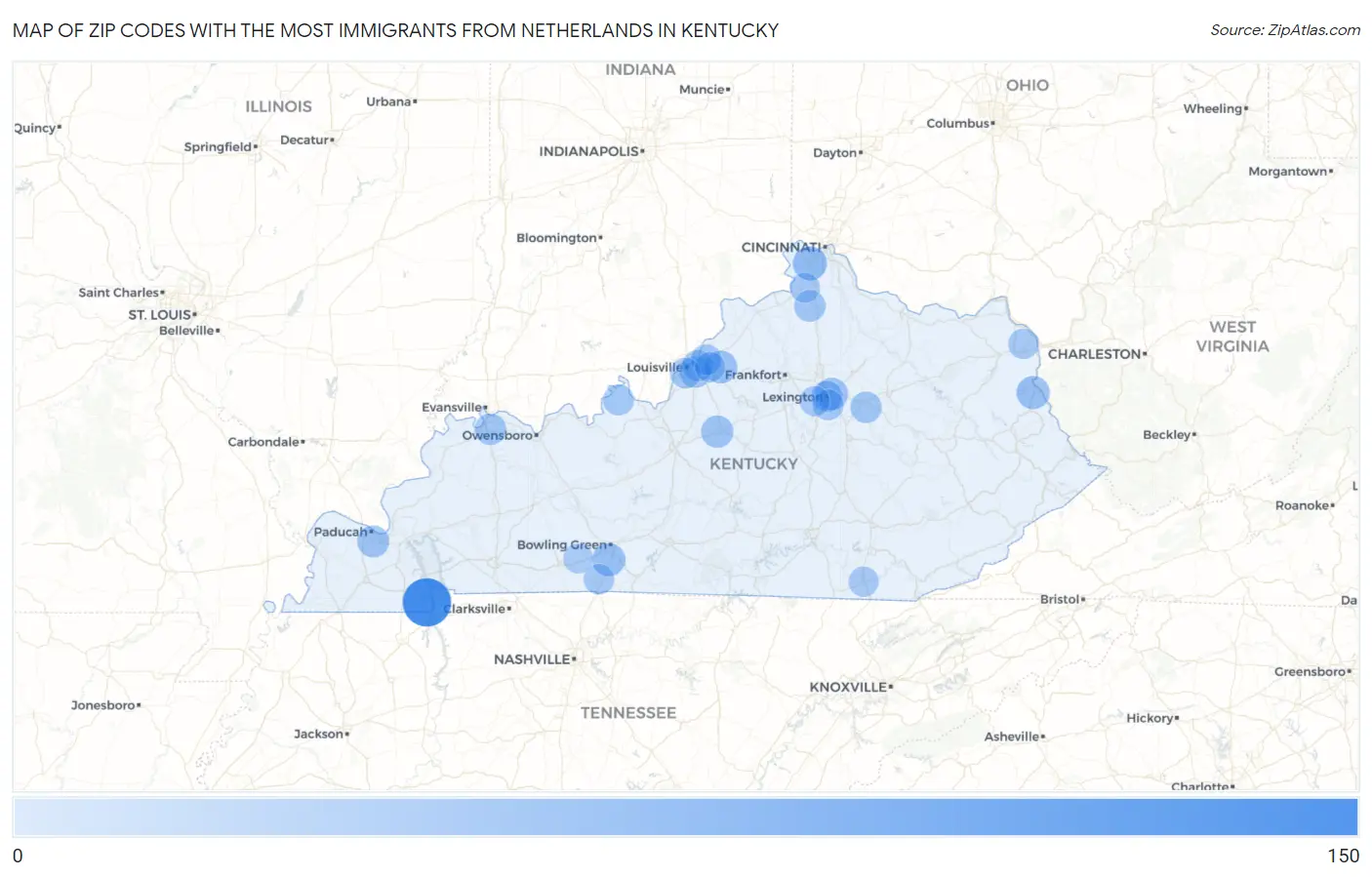Click the OHIO state label
Viewport: 1372px width, 877px height.
[x=1028, y=86]
